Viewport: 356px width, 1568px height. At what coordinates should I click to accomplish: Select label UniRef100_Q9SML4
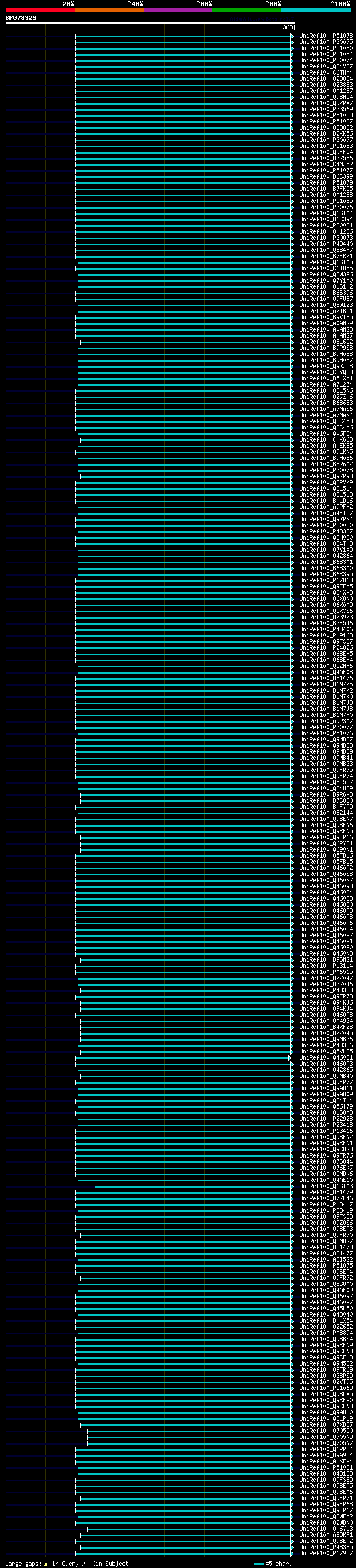point(326,97)
